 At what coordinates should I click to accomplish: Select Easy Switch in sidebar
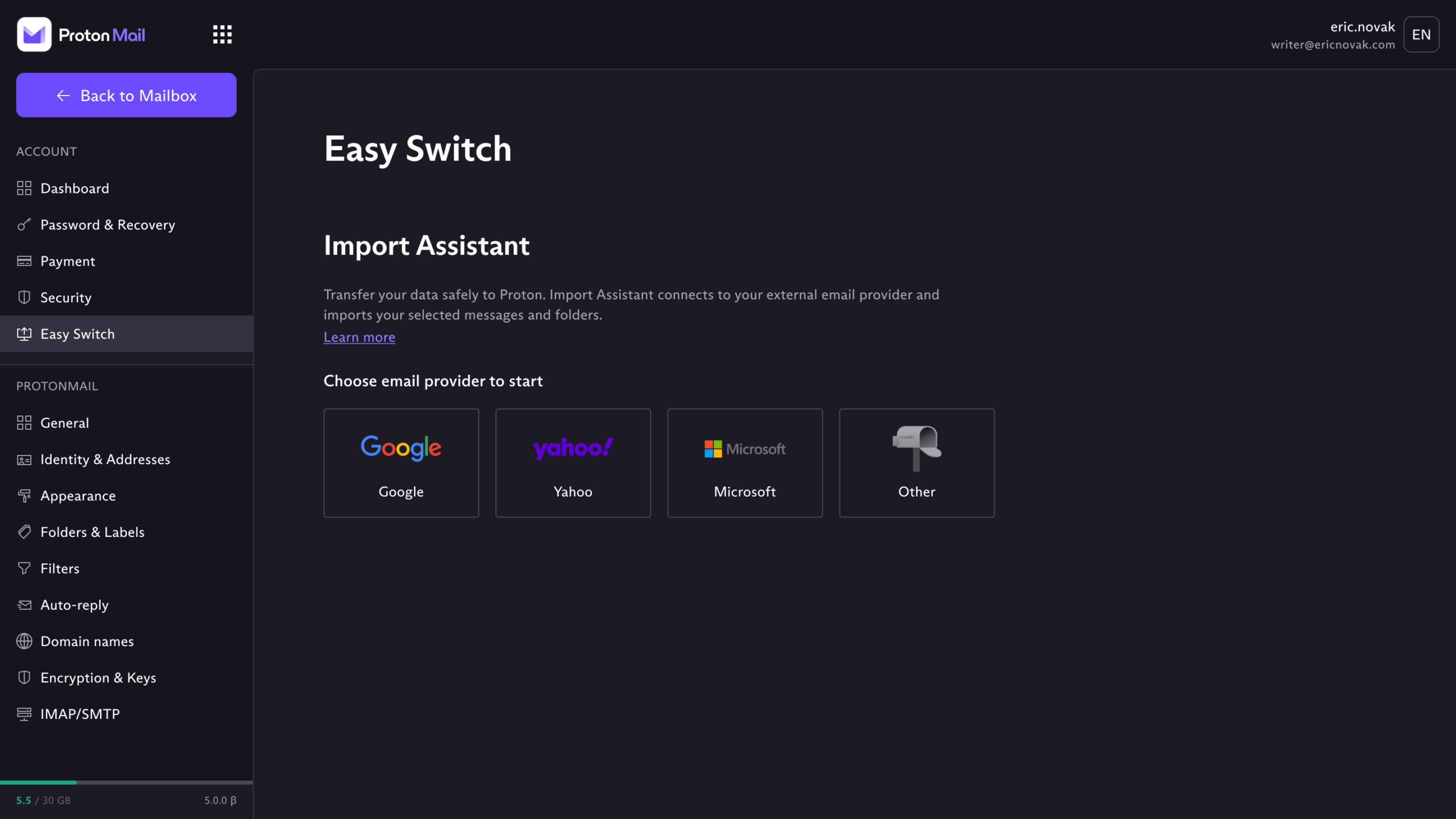126,334
